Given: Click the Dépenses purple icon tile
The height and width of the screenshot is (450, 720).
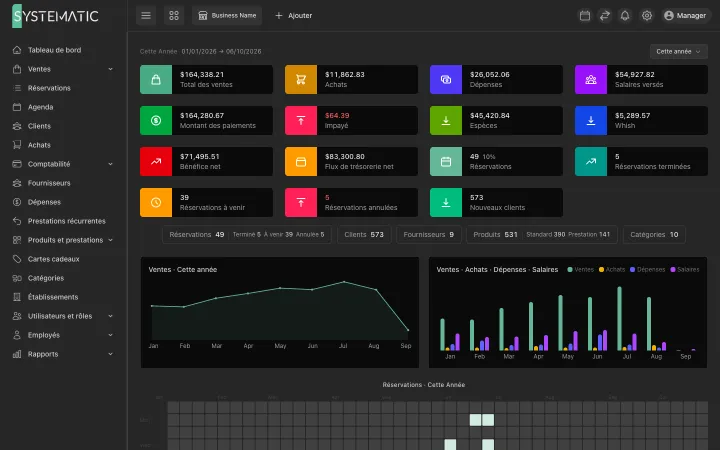Looking at the screenshot, I should click(x=446, y=79).
